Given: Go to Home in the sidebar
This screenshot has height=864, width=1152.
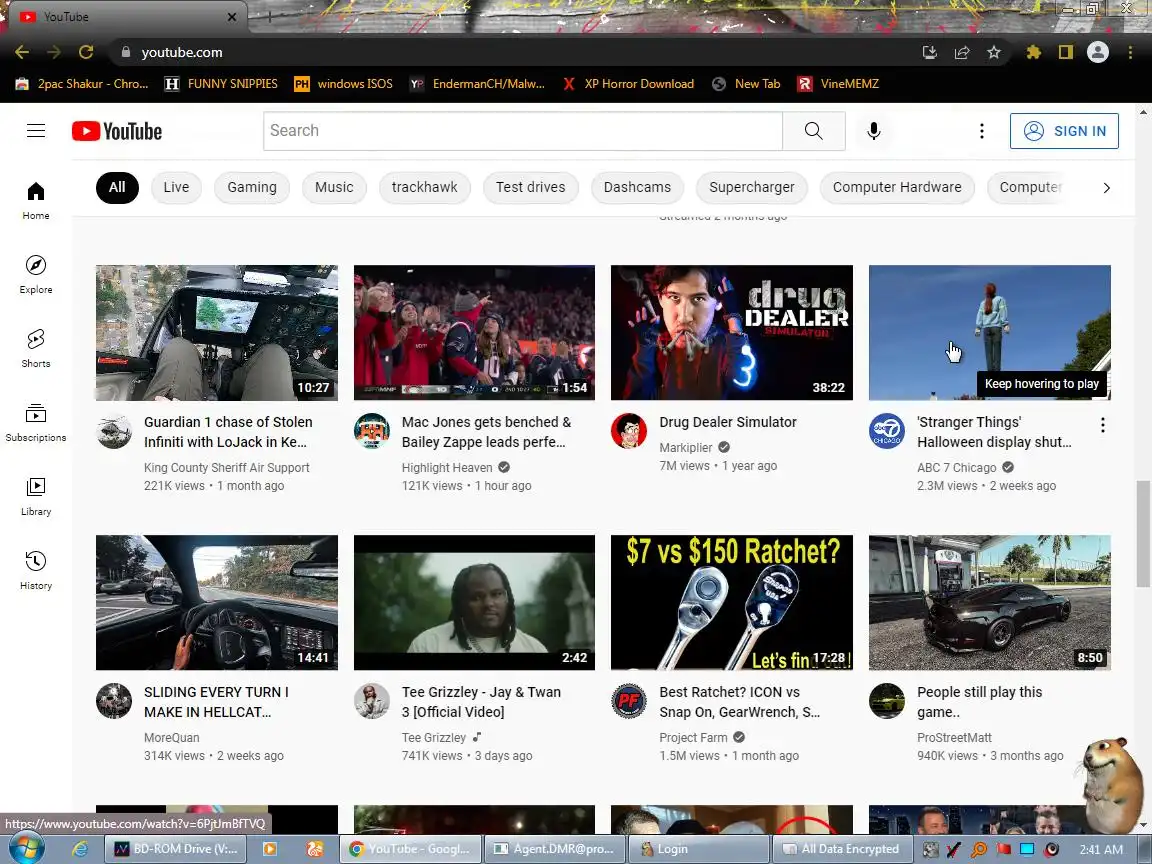Looking at the screenshot, I should click(x=36, y=201).
